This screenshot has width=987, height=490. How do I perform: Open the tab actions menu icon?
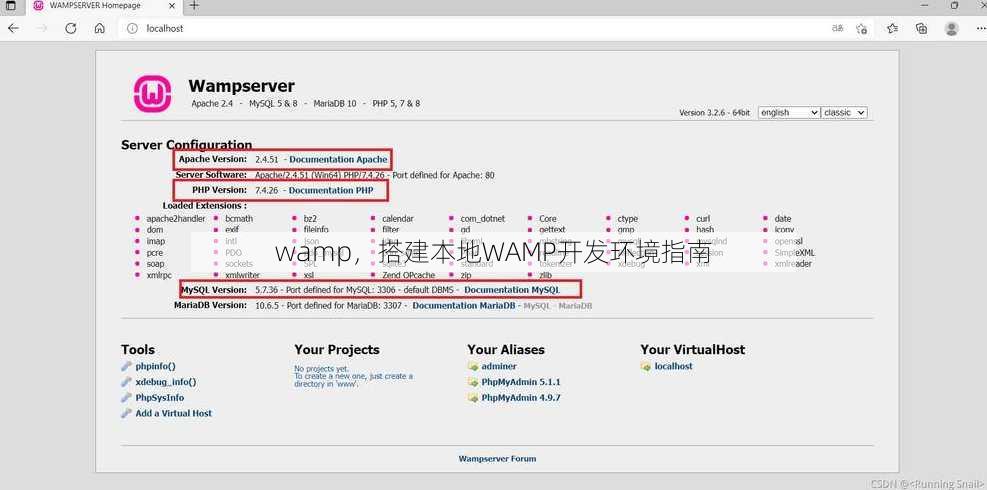click(x=11, y=6)
